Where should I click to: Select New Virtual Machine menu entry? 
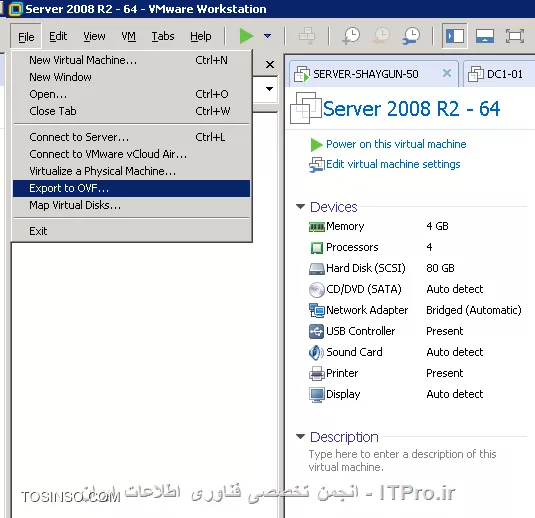131,60
